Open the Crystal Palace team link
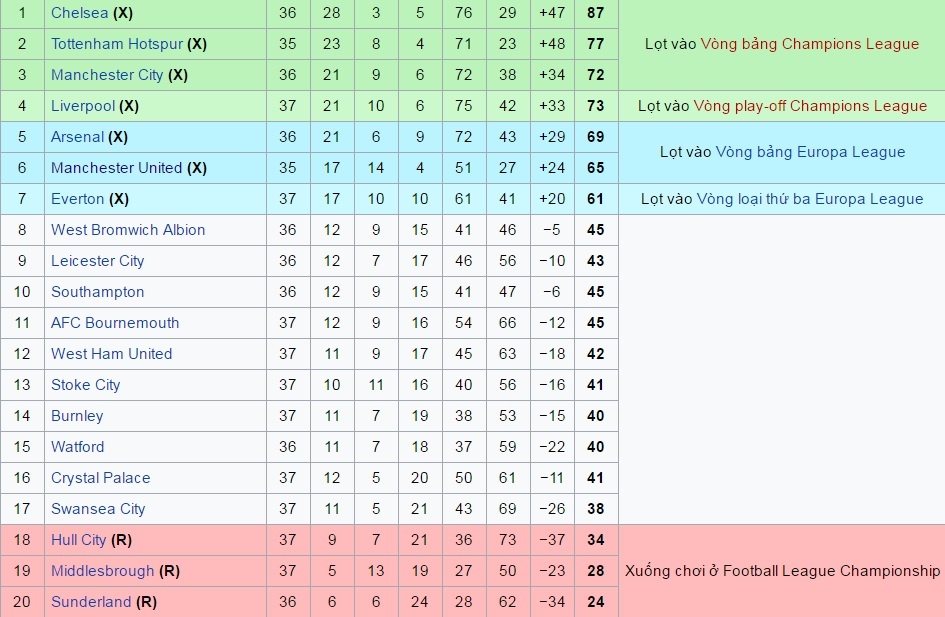Viewport: 945px width, 617px height. tap(100, 478)
